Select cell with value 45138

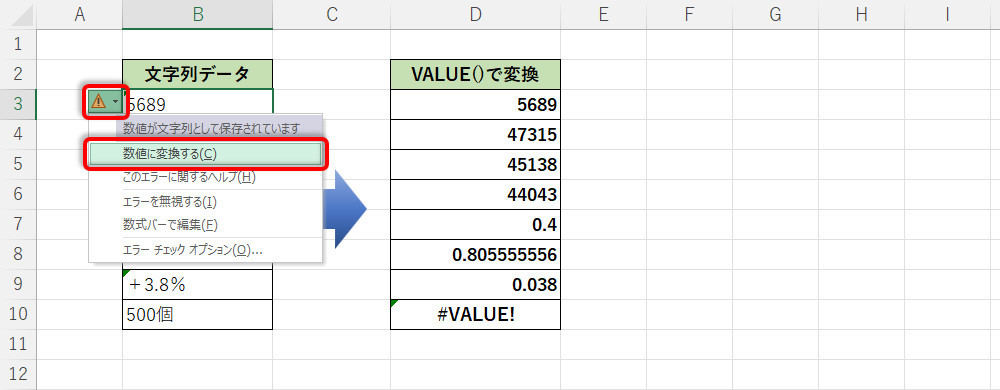coord(475,164)
